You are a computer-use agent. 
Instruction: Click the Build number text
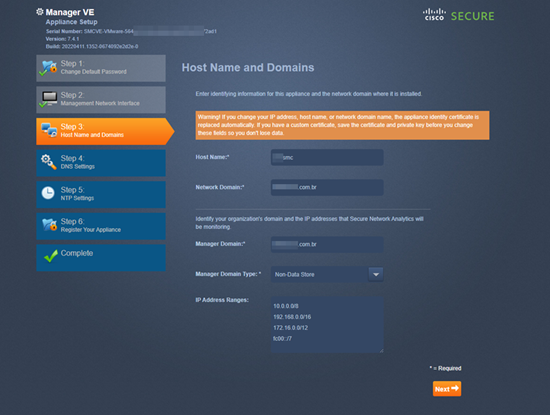point(92,46)
